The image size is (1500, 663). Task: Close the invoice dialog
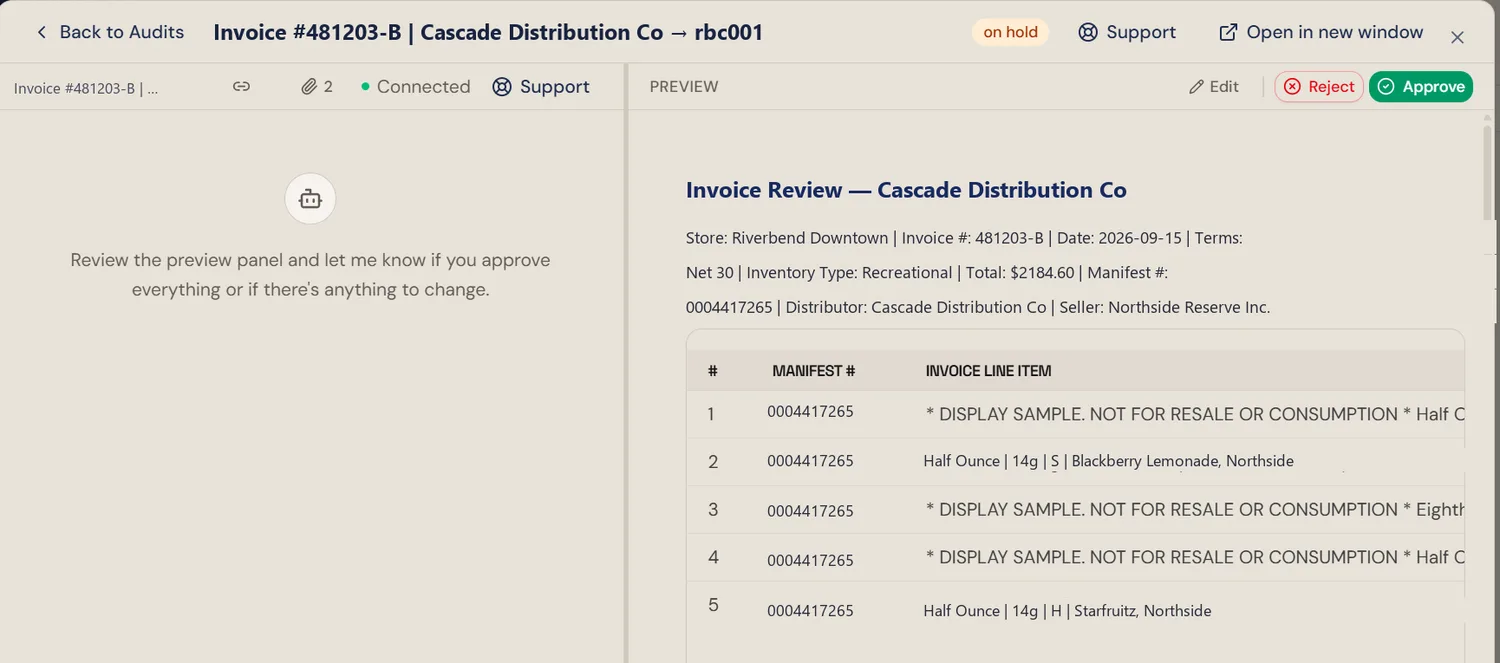pyautogui.click(x=1457, y=37)
